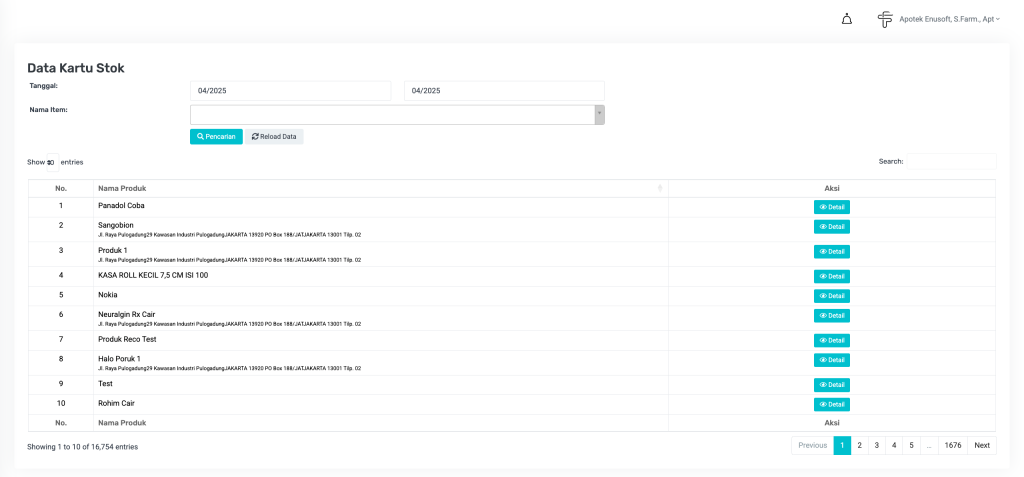View Detail for Halo Poruk 1

coord(831,360)
